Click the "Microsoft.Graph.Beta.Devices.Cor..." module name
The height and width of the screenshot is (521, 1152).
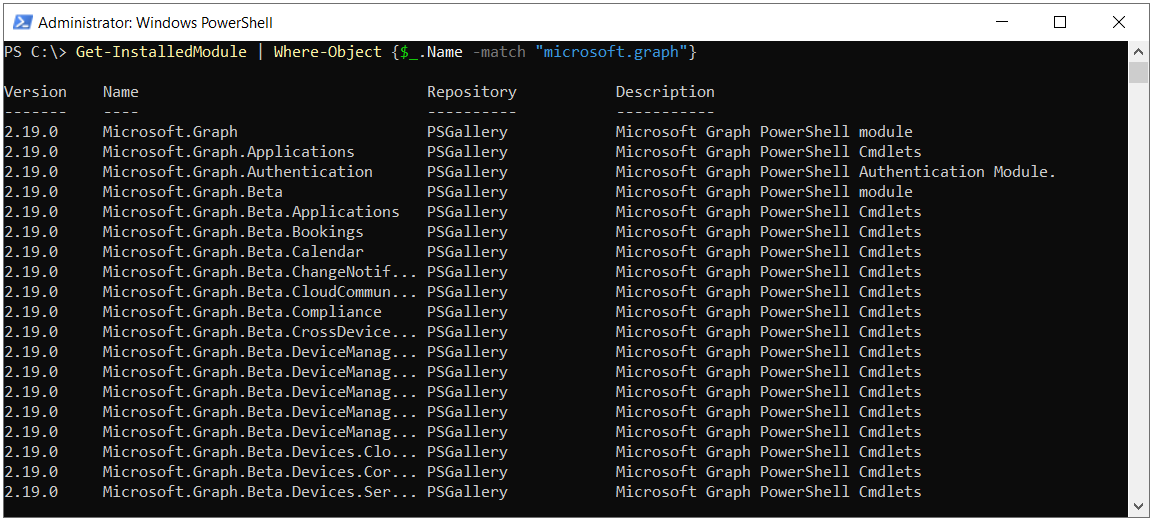click(x=260, y=471)
